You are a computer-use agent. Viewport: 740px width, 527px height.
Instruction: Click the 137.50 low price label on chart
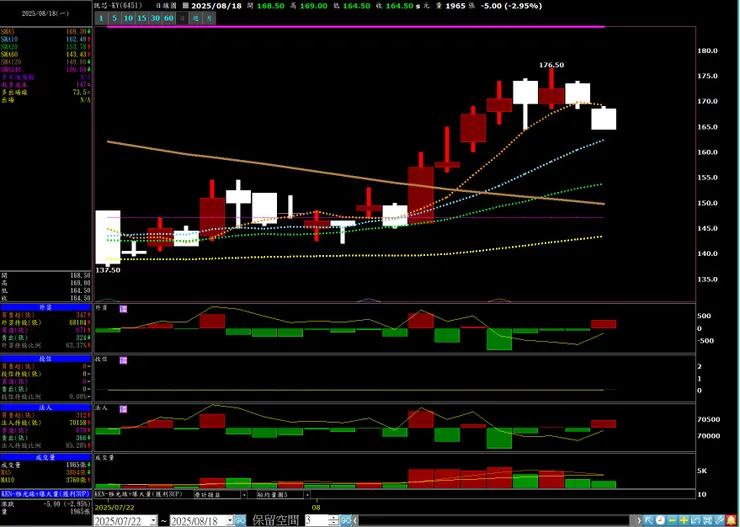click(108, 270)
